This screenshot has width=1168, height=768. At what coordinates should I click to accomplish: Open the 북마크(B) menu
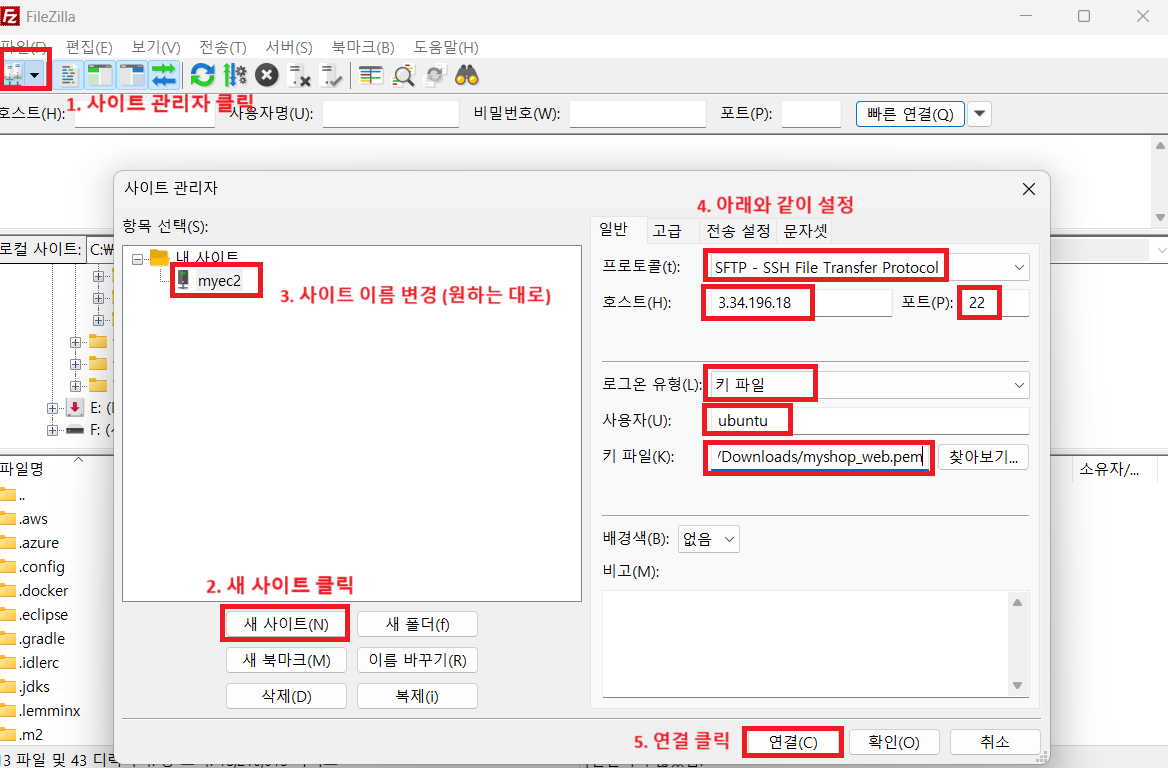363,48
